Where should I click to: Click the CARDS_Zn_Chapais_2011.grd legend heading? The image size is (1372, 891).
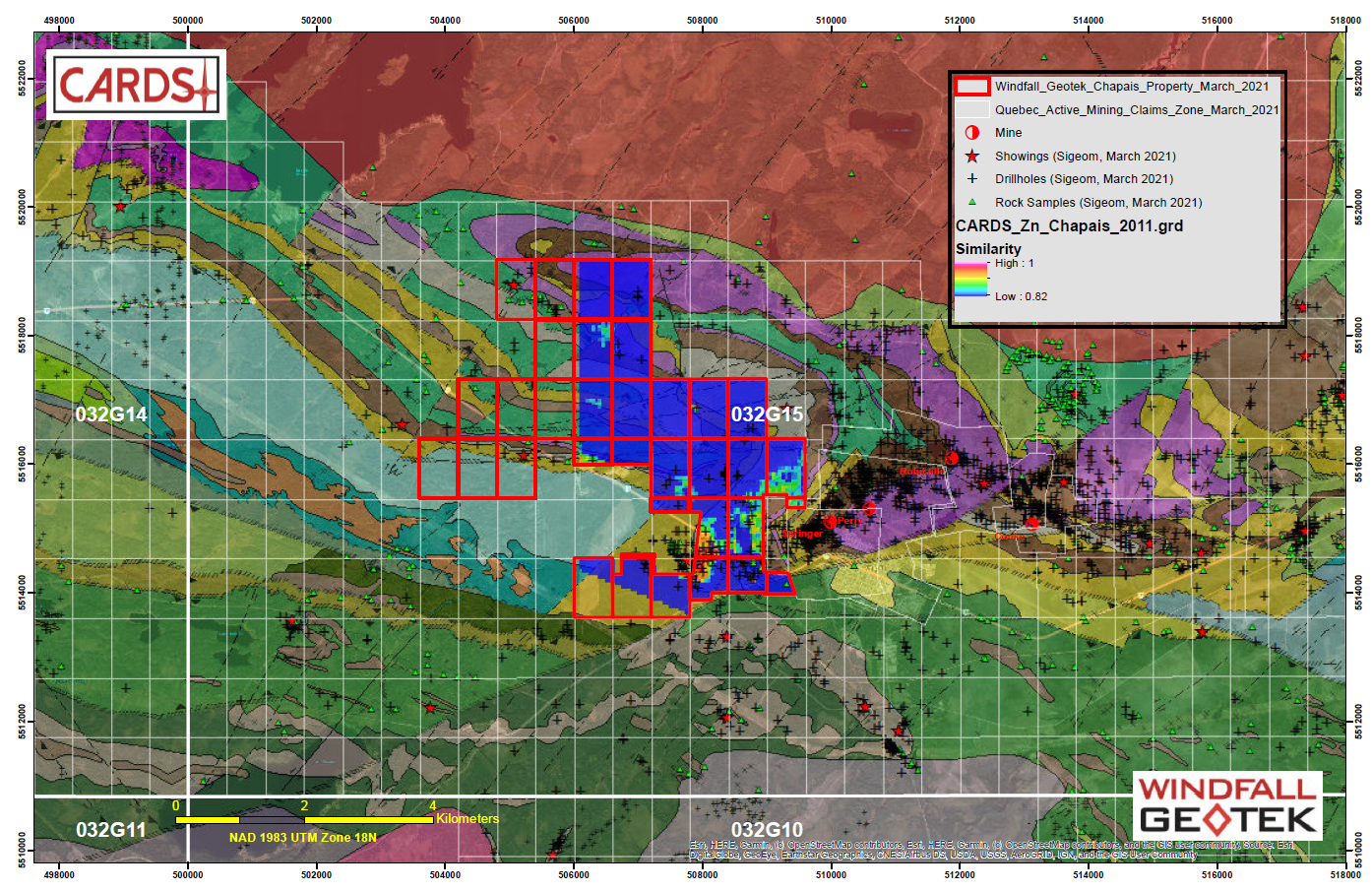1069,225
